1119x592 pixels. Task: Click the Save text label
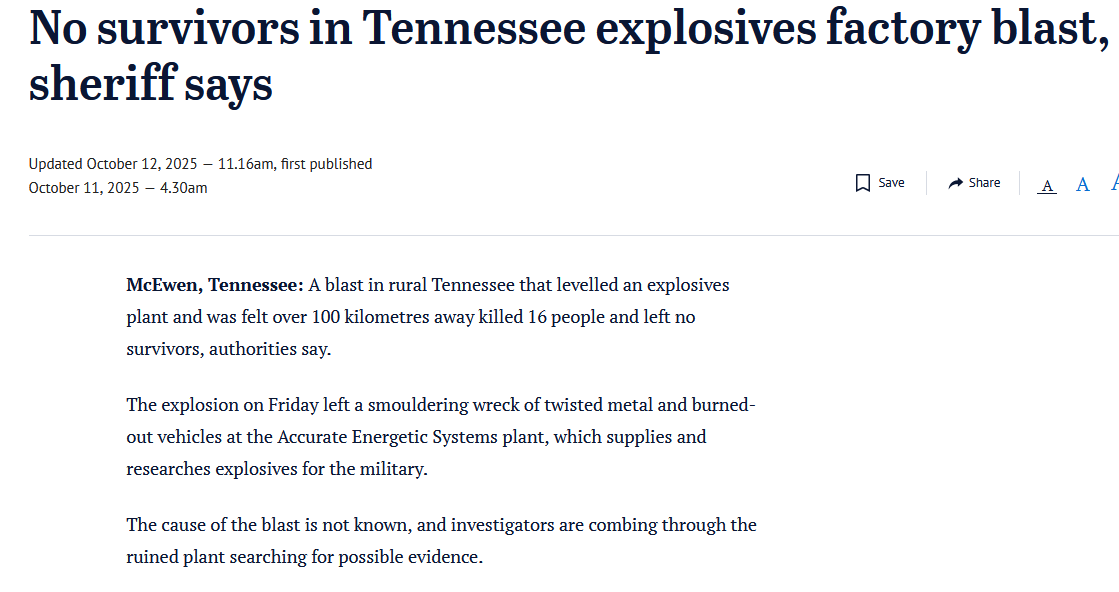coord(891,183)
